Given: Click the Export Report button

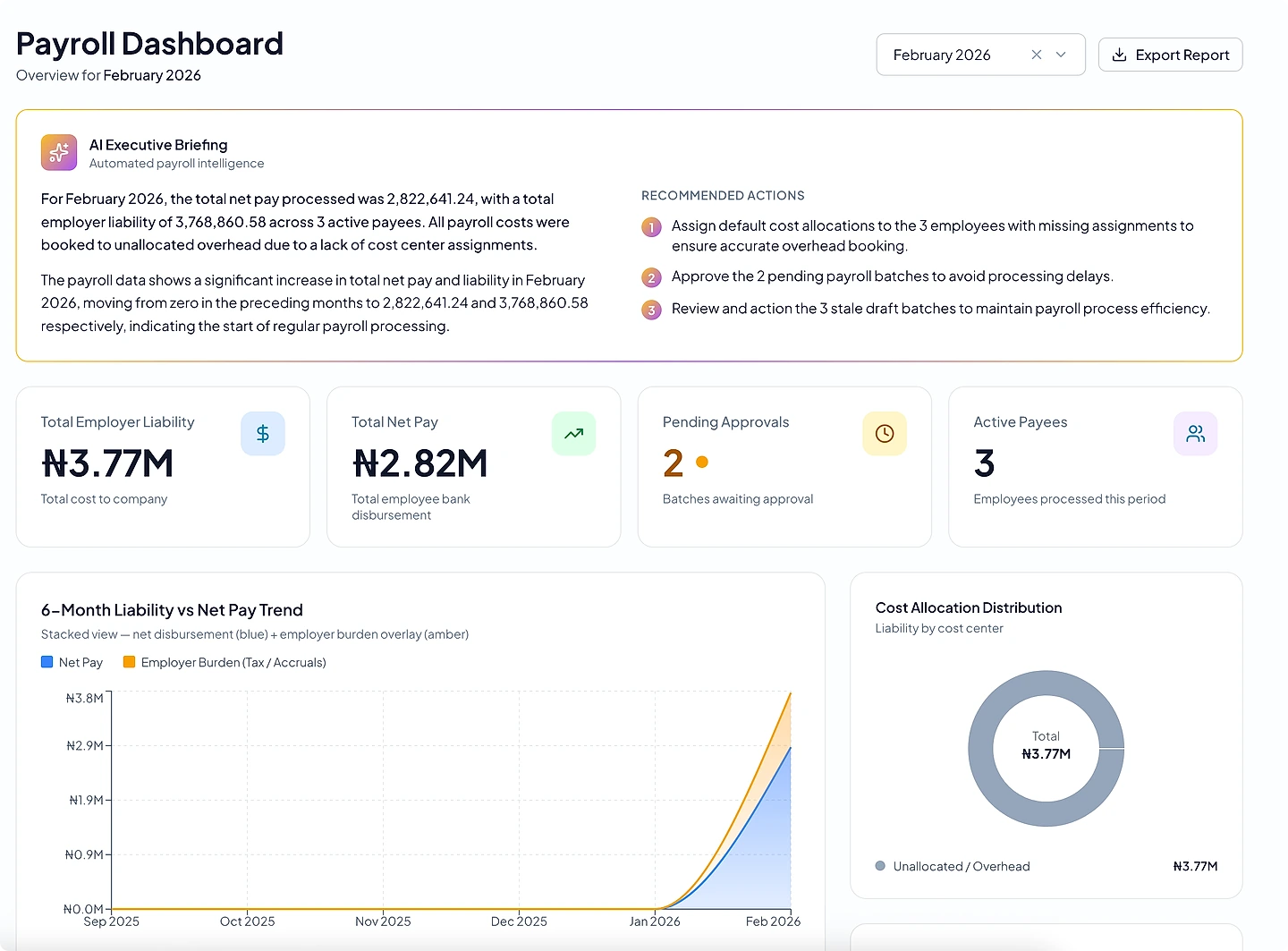Looking at the screenshot, I should coord(1170,55).
